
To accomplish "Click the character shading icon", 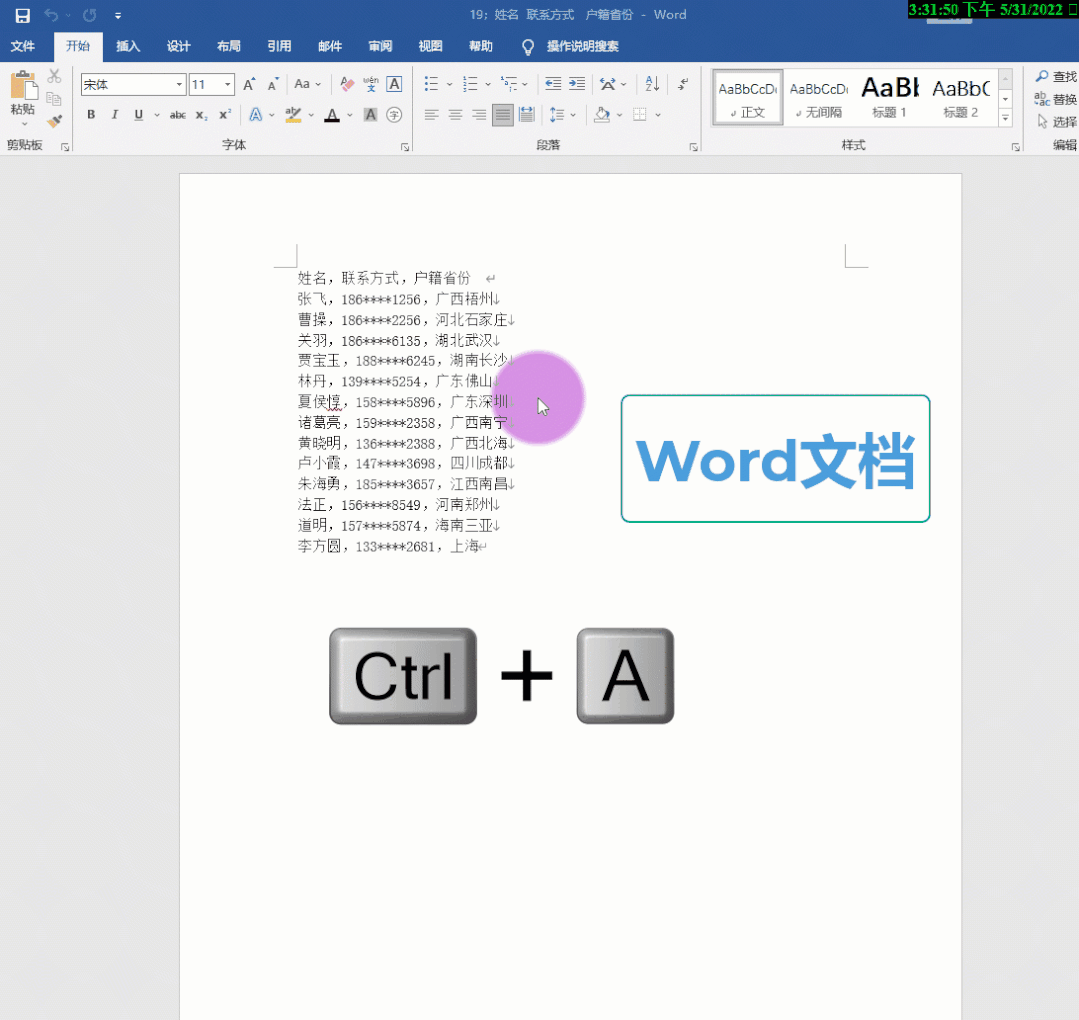I will coord(370,115).
